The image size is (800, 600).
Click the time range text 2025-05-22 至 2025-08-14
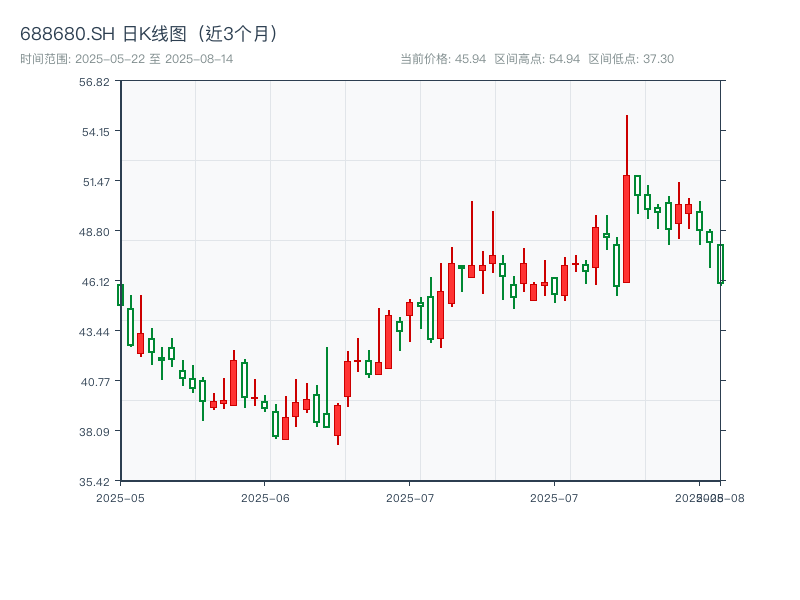[x=126, y=59]
